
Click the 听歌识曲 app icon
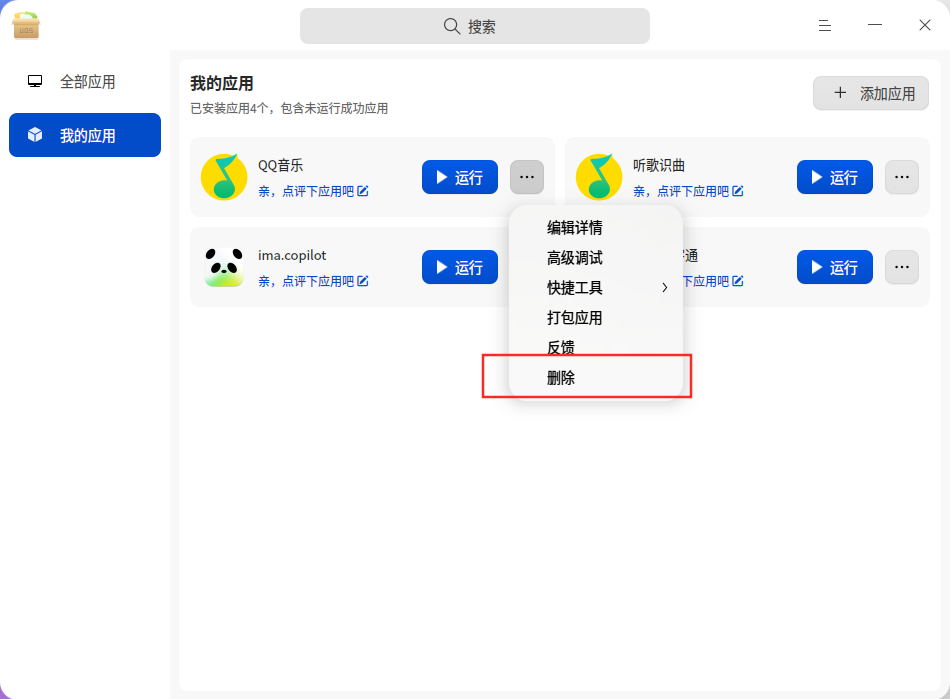tap(599, 177)
